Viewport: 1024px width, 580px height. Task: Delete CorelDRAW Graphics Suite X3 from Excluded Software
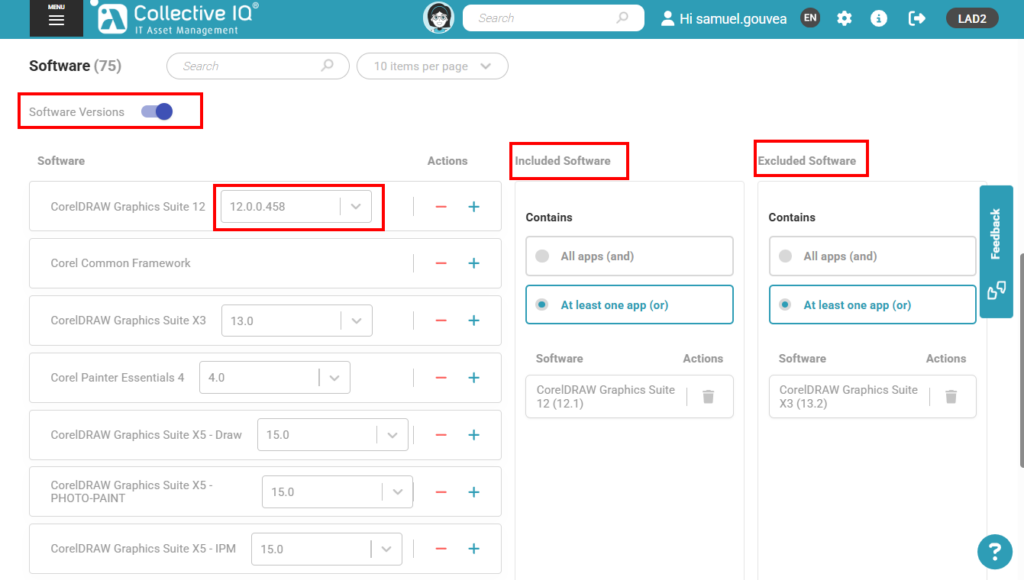pyautogui.click(x=951, y=397)
